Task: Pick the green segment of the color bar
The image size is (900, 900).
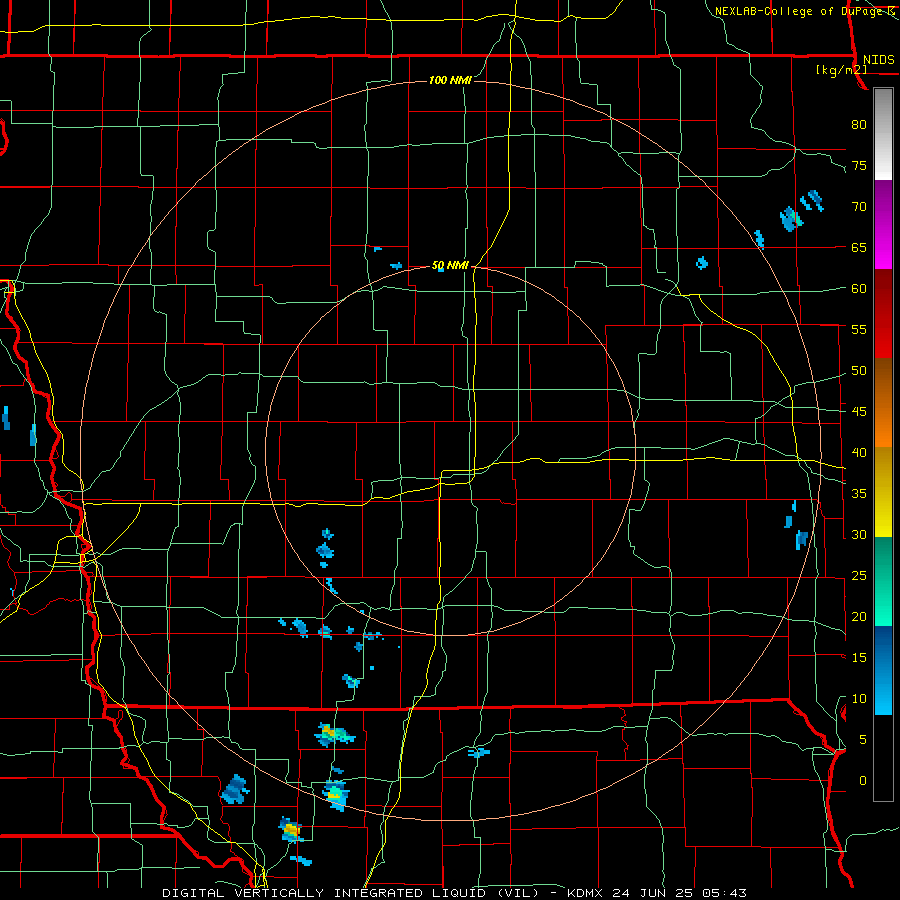Action: (883, 581)
